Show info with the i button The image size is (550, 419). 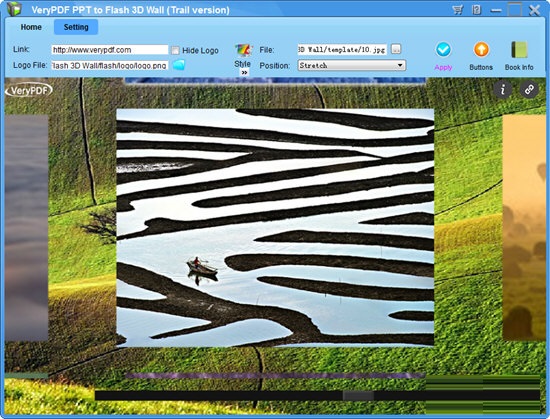pos(502,89)
